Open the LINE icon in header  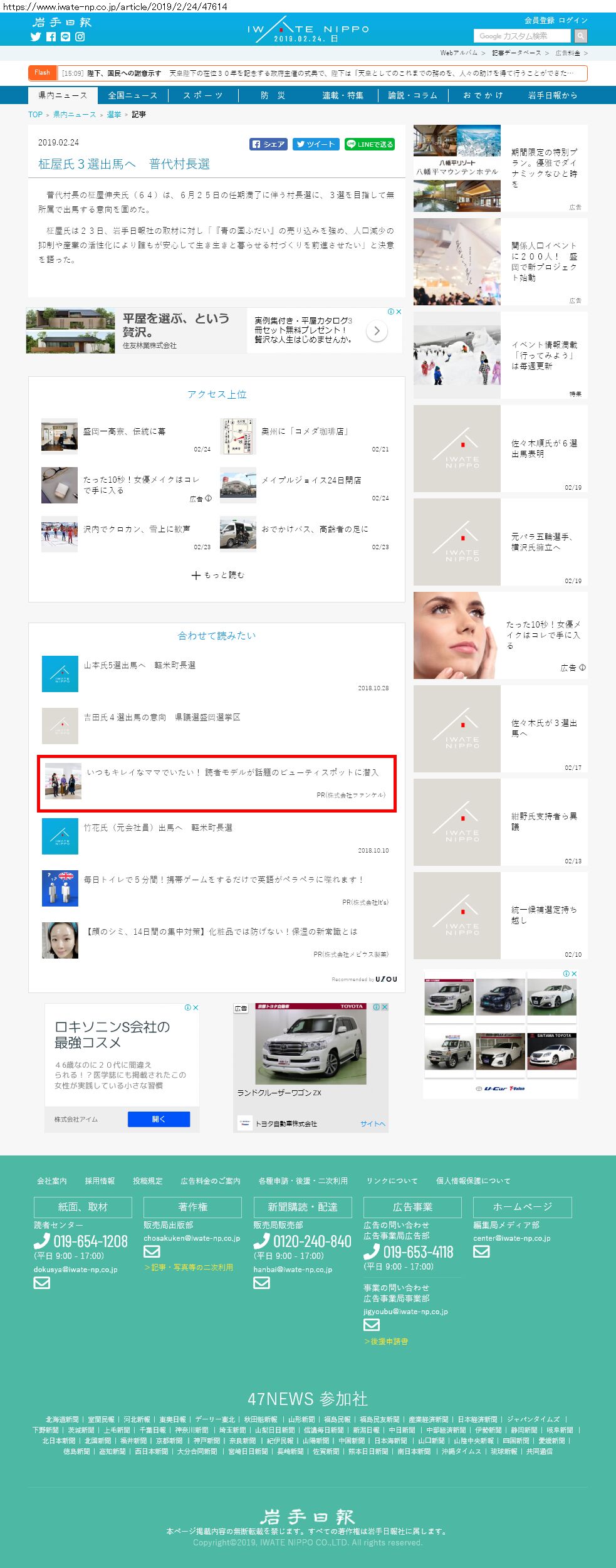pos(65,37)
